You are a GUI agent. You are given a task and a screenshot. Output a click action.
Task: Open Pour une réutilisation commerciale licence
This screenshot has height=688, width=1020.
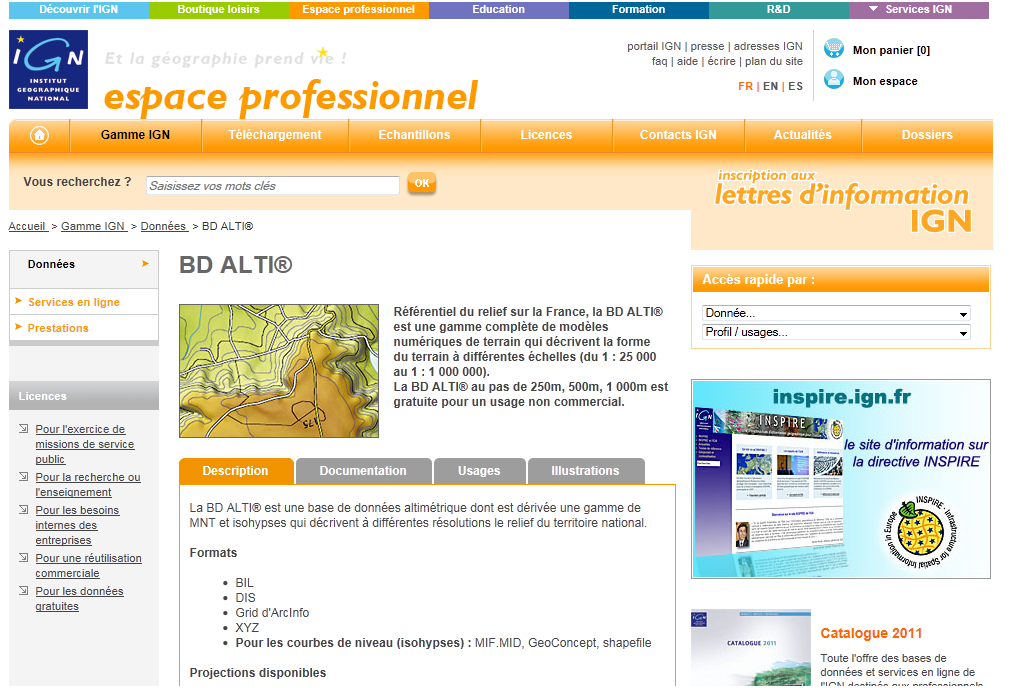88,566
